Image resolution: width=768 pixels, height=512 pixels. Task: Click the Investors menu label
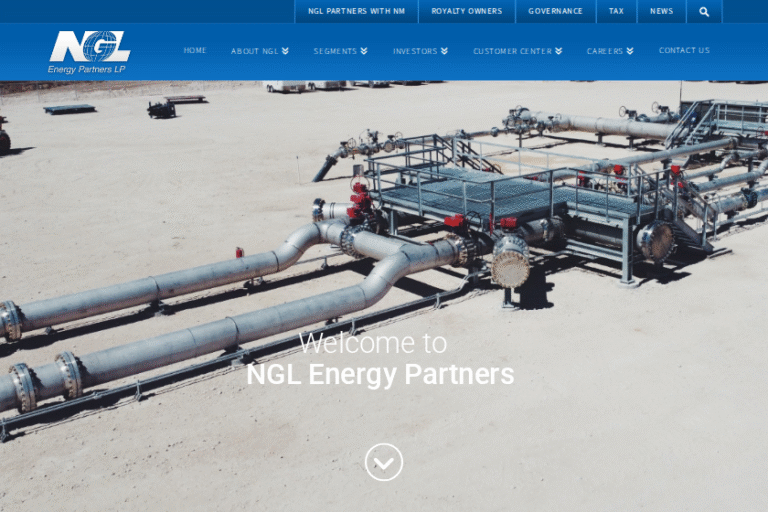(415, 51)
